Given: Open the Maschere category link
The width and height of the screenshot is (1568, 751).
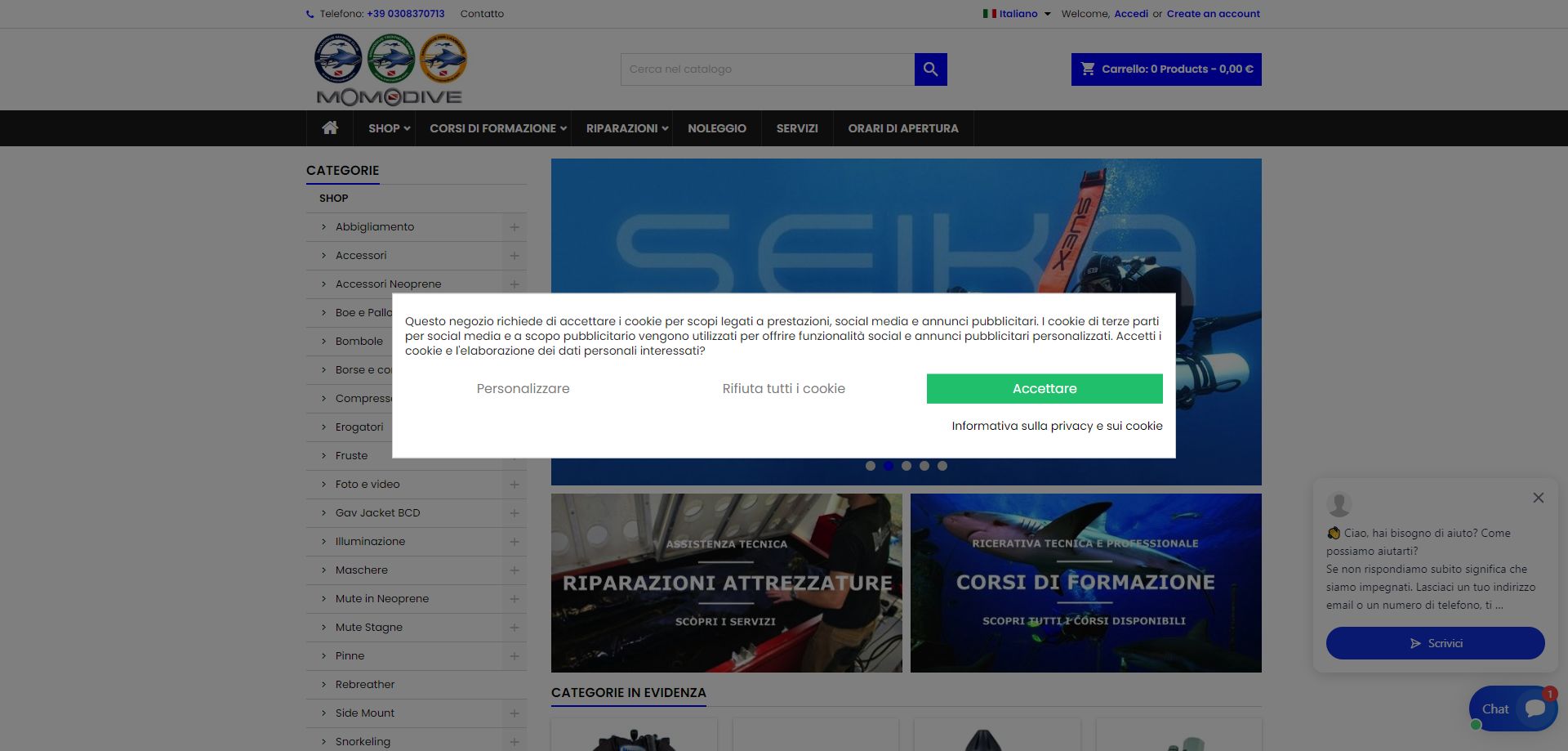Looking at the screenshot, I should [x=362, y=570].
